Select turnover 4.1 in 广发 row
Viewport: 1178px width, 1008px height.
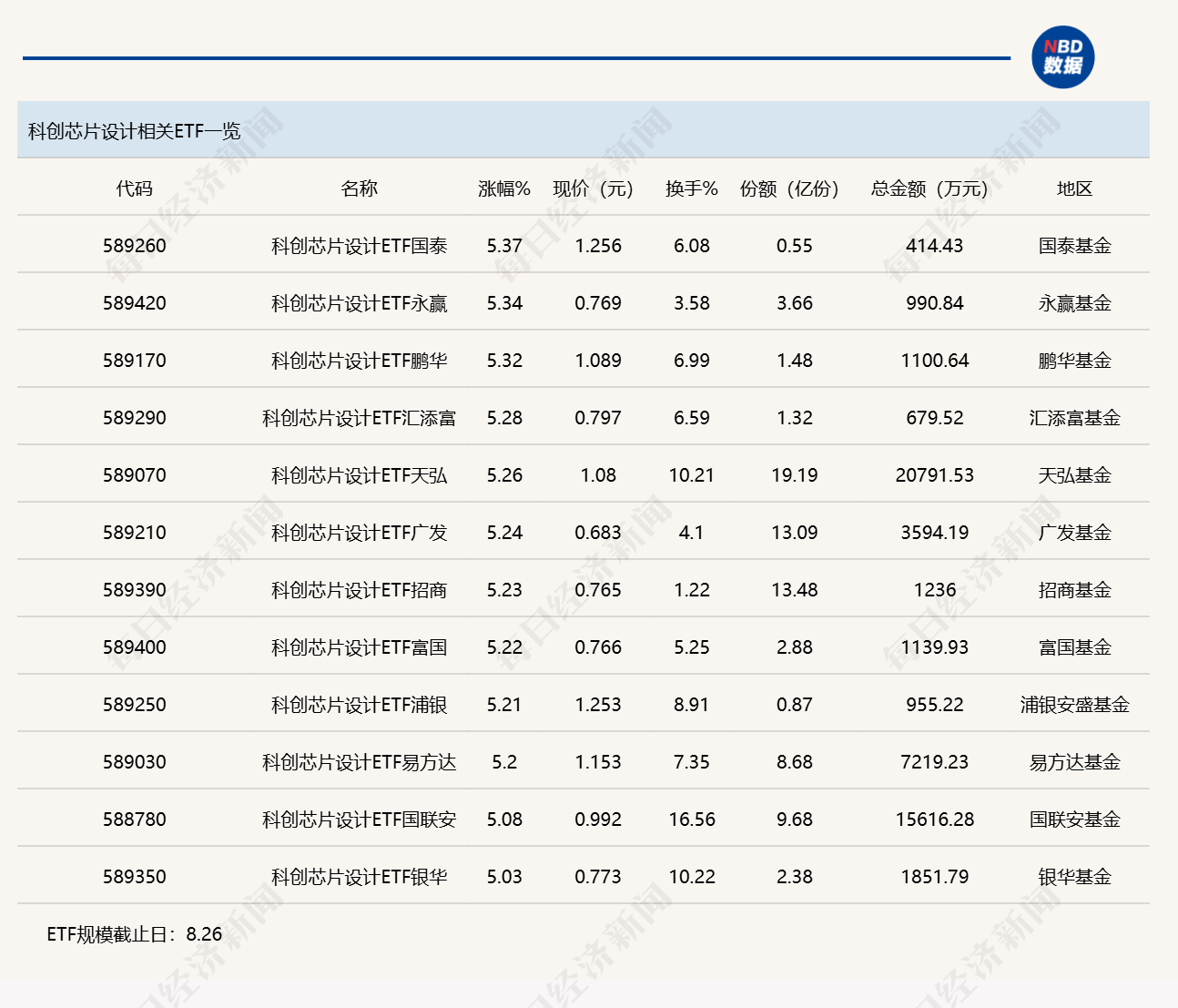692,533
